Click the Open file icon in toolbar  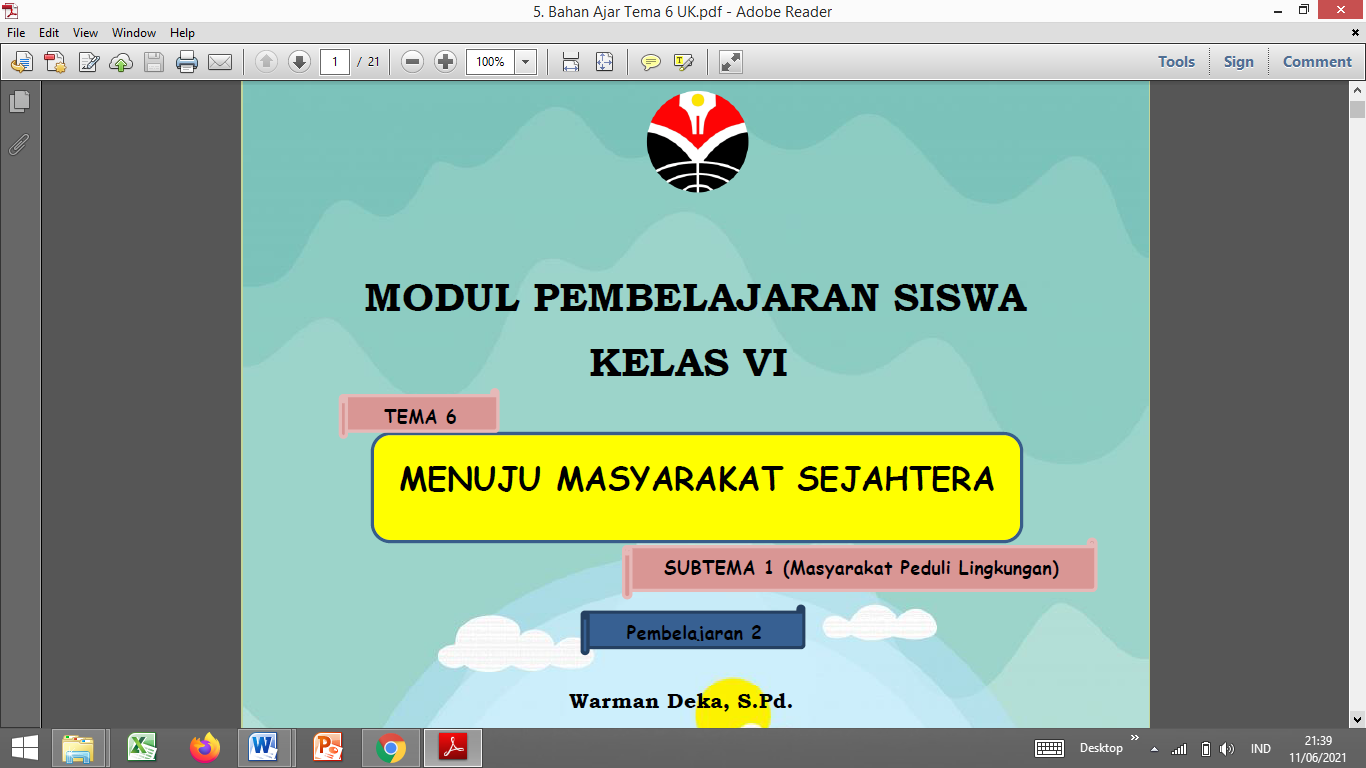coord(21,62)
